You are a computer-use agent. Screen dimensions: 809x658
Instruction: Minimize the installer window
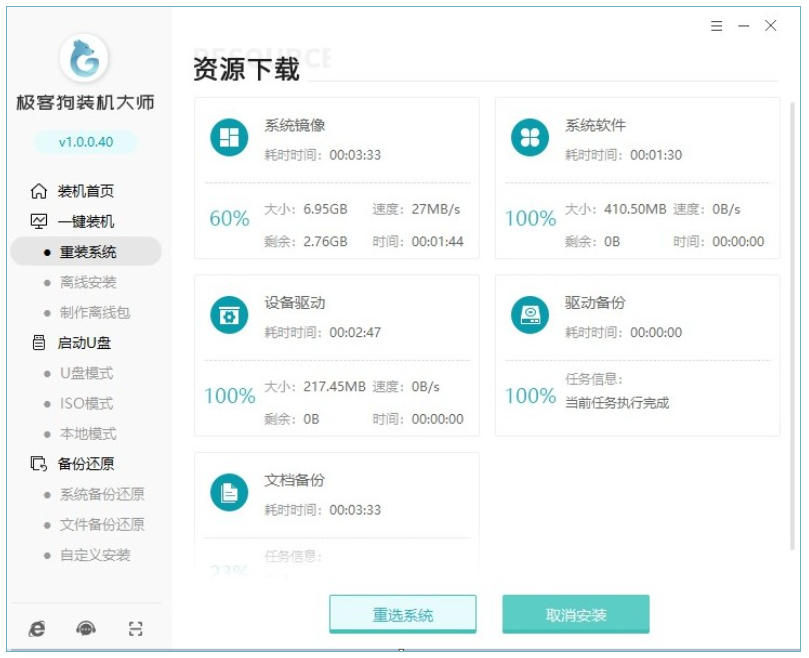[743, 26]
